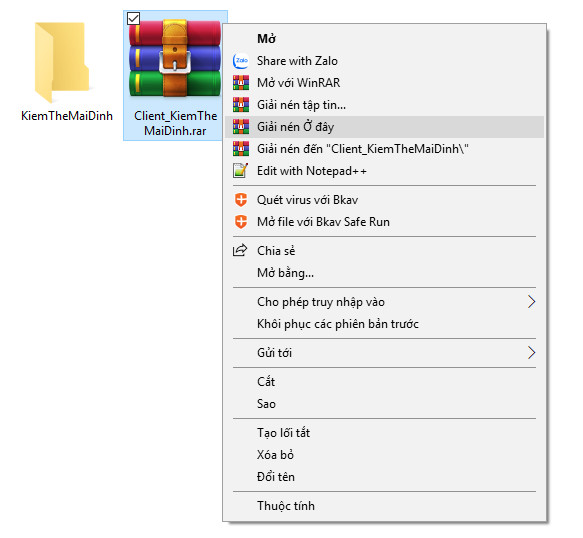
Task: Uncheck the checkbox on the rar file
Action: (133, 18)
